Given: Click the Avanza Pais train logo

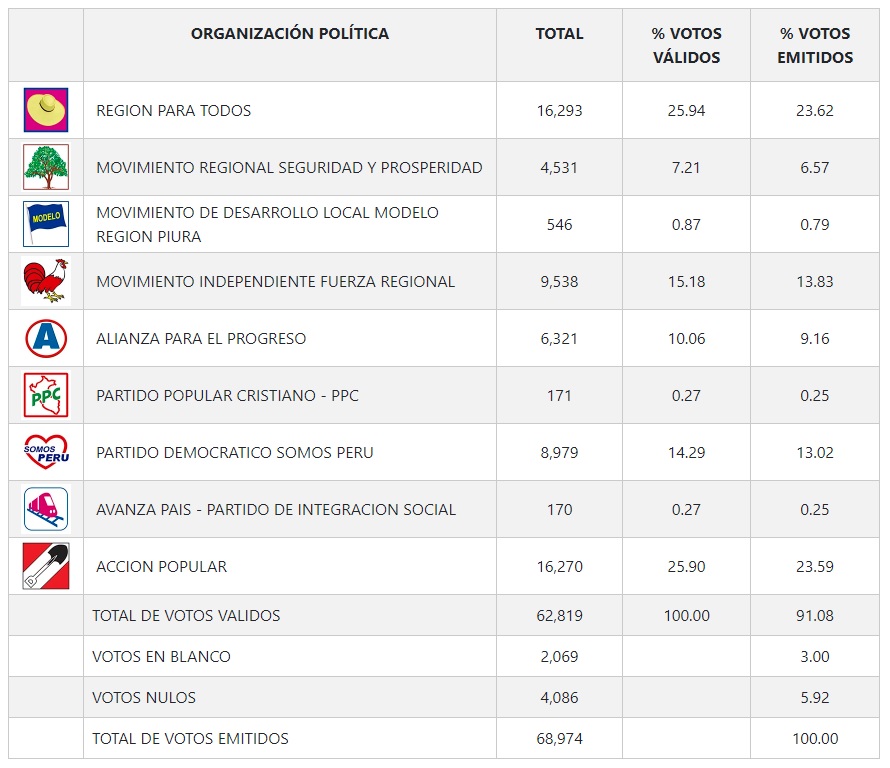Looking at the screenshot, I should click(x=46, y=509).
